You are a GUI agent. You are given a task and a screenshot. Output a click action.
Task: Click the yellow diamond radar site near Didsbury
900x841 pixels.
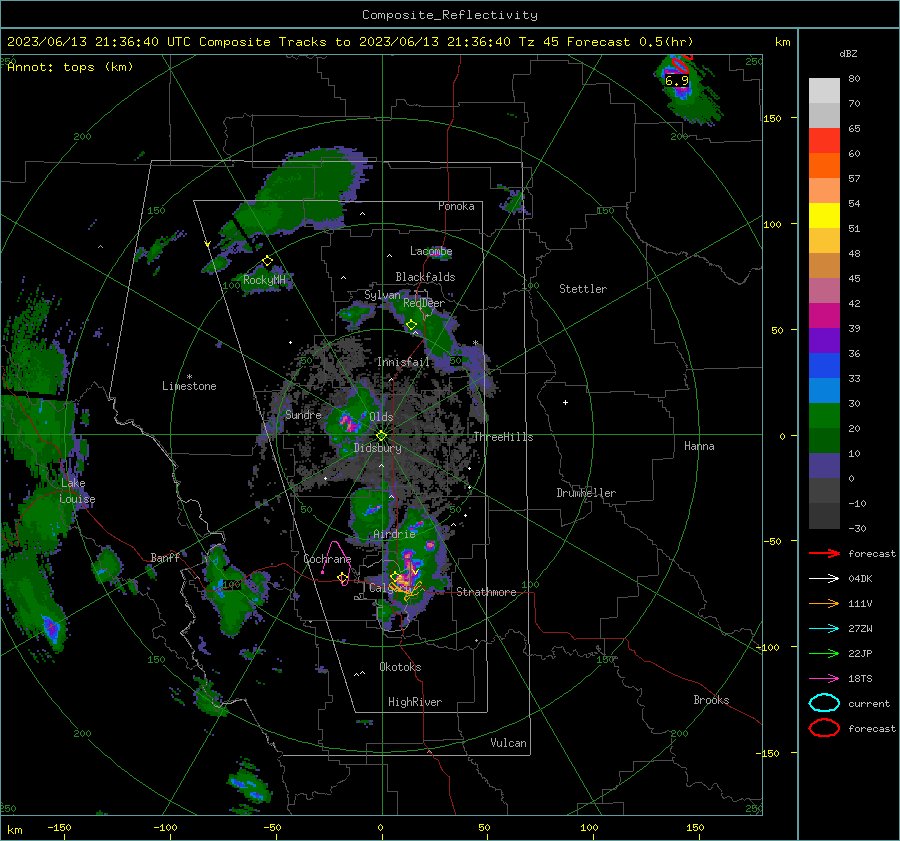coord(381,436)
